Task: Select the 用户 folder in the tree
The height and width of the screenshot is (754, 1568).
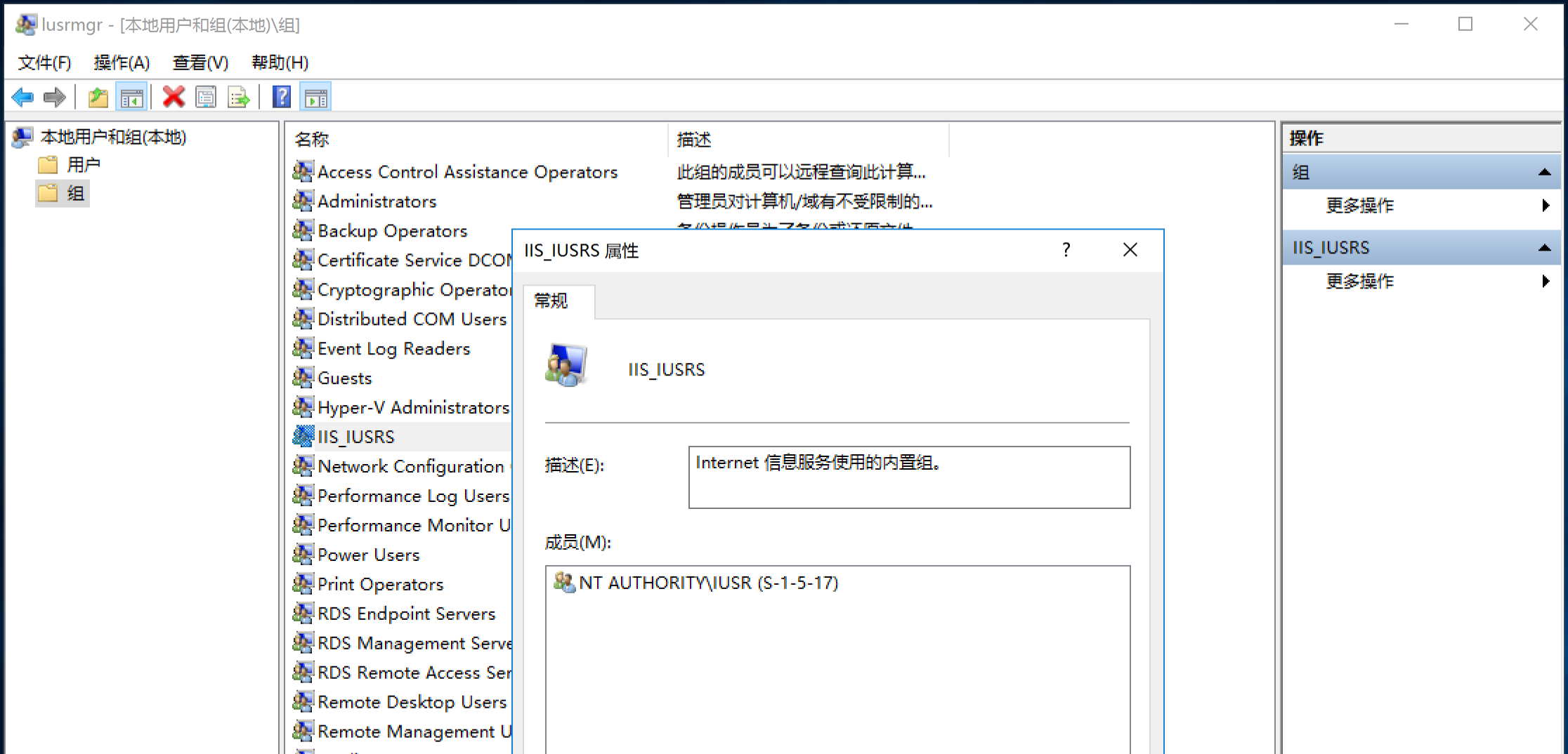Action: tap(83, 165)
